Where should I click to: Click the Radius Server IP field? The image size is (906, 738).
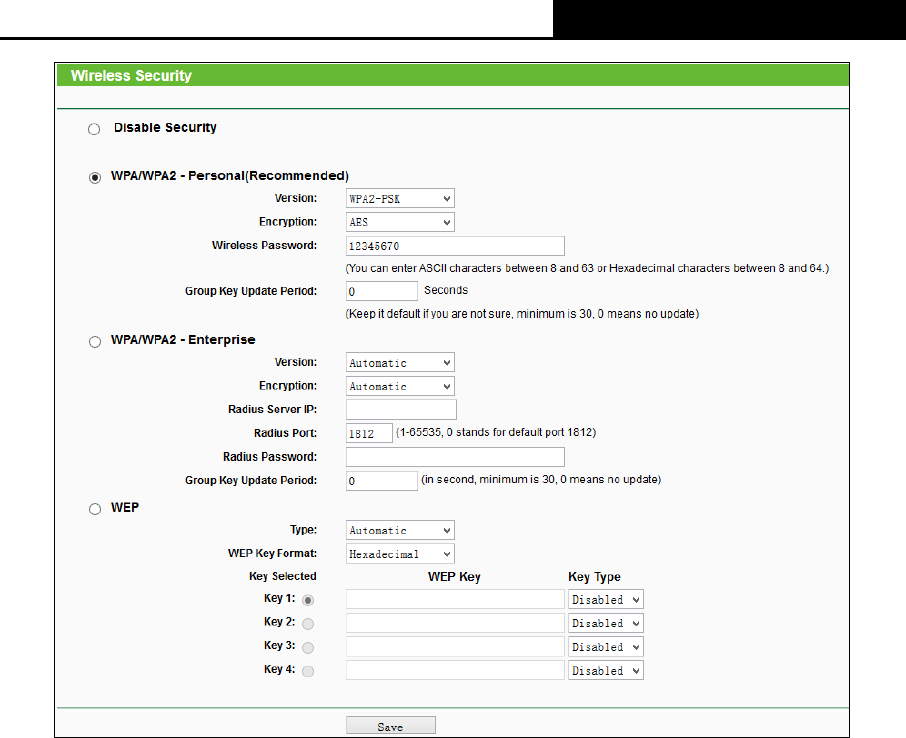pos(401,409)
